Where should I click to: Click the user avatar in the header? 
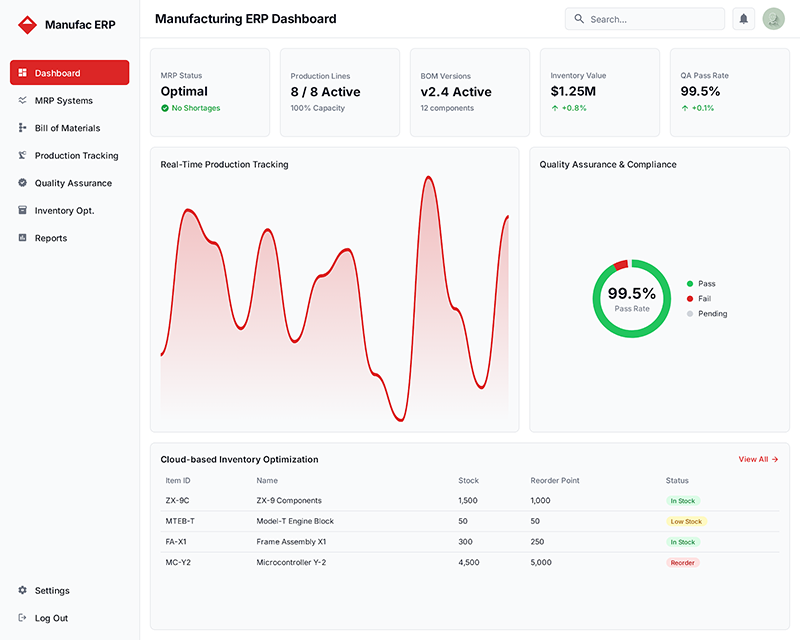773,18
